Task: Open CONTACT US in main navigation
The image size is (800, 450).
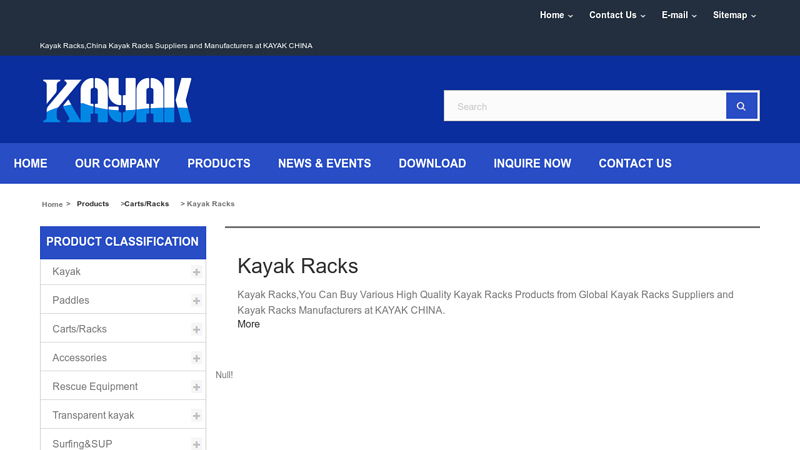Action: pyautogui.click(x=635, y=163)
